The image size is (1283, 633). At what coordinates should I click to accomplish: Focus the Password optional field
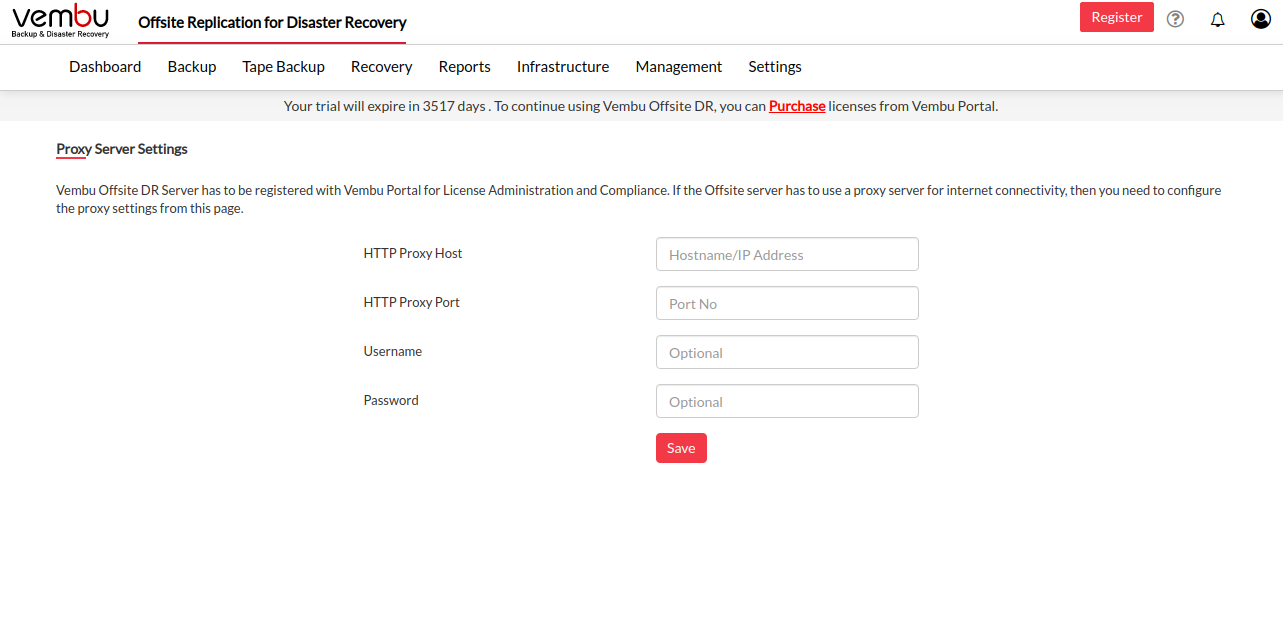tap(787, 401)
